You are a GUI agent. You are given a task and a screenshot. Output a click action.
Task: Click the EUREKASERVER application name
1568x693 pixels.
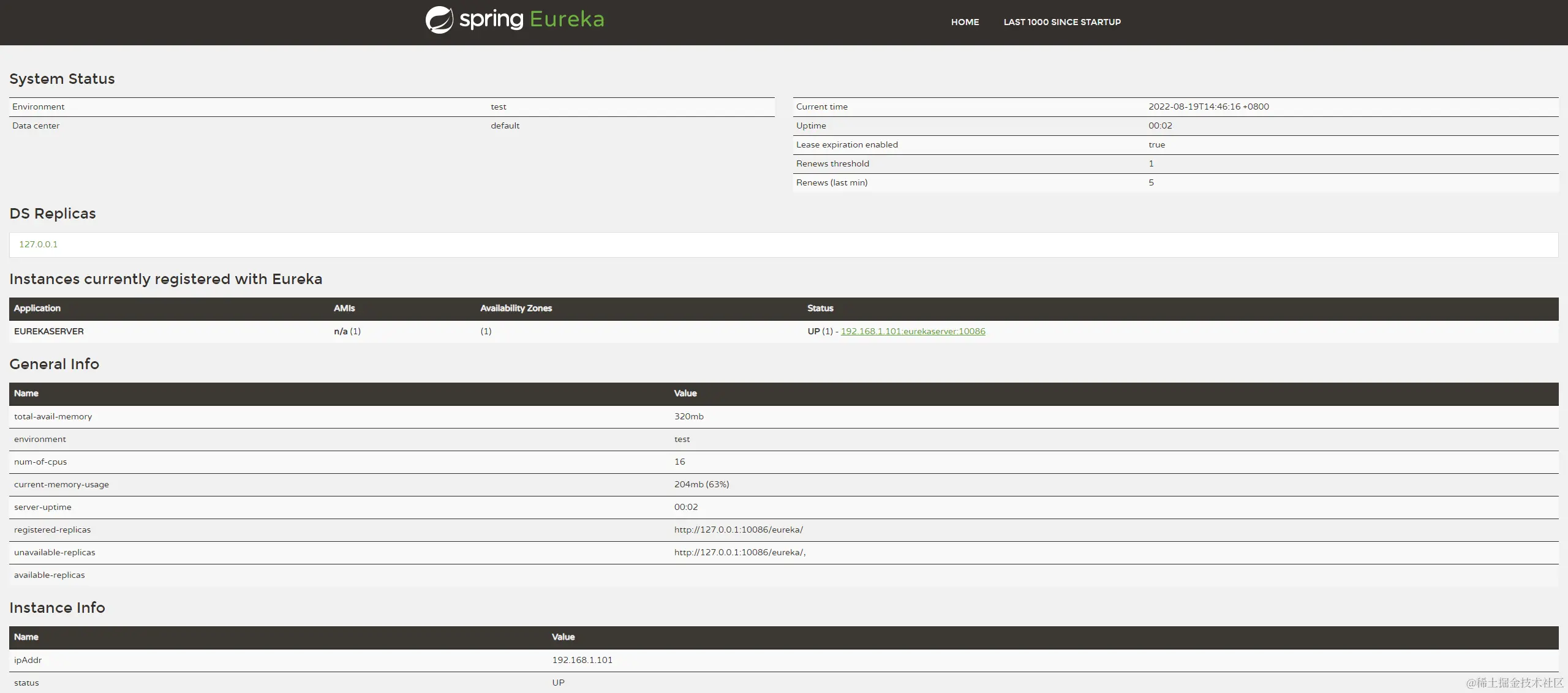coord(49,331)
